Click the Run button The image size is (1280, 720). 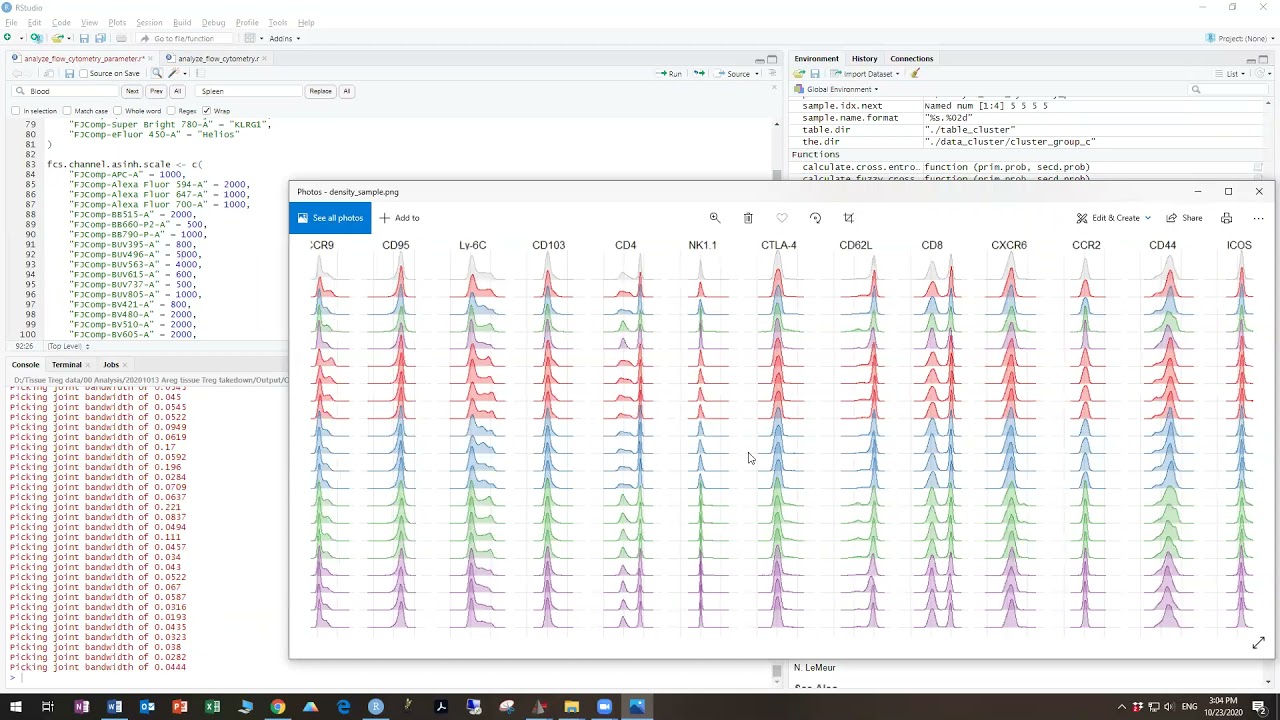[x=670, y=73]
